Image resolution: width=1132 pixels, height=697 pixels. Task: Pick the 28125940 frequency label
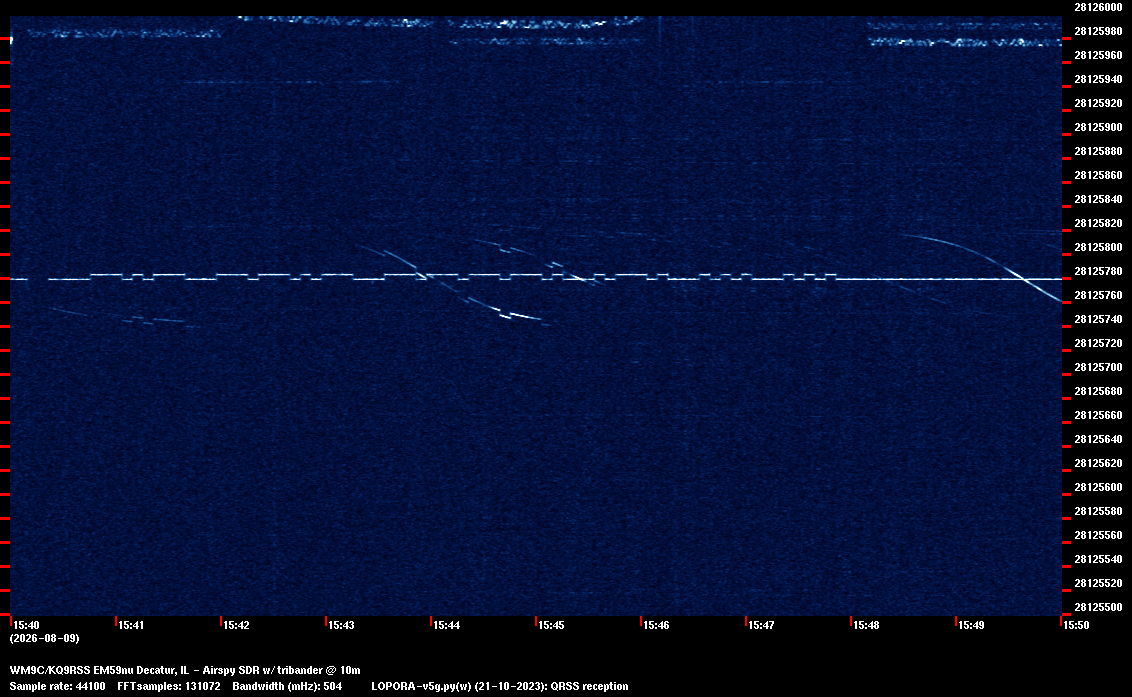(x=1098, y=79)
